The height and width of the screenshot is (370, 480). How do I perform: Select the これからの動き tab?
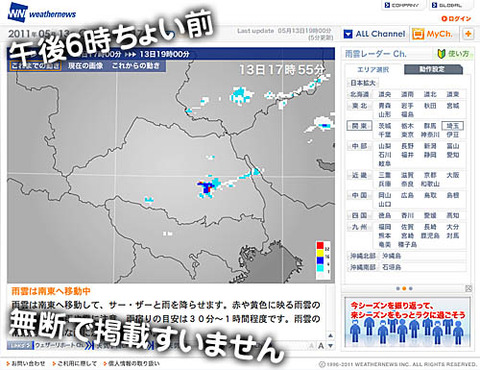[136, 66]
